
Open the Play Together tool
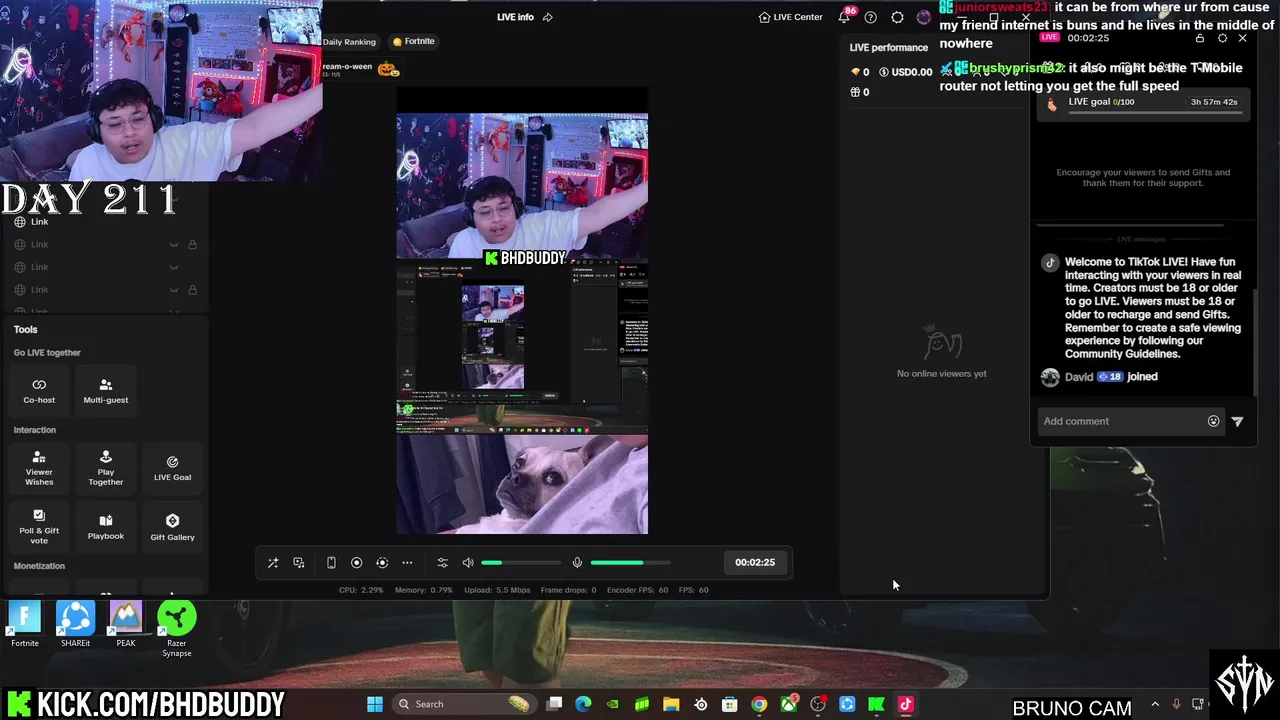[x=105, y=469]
